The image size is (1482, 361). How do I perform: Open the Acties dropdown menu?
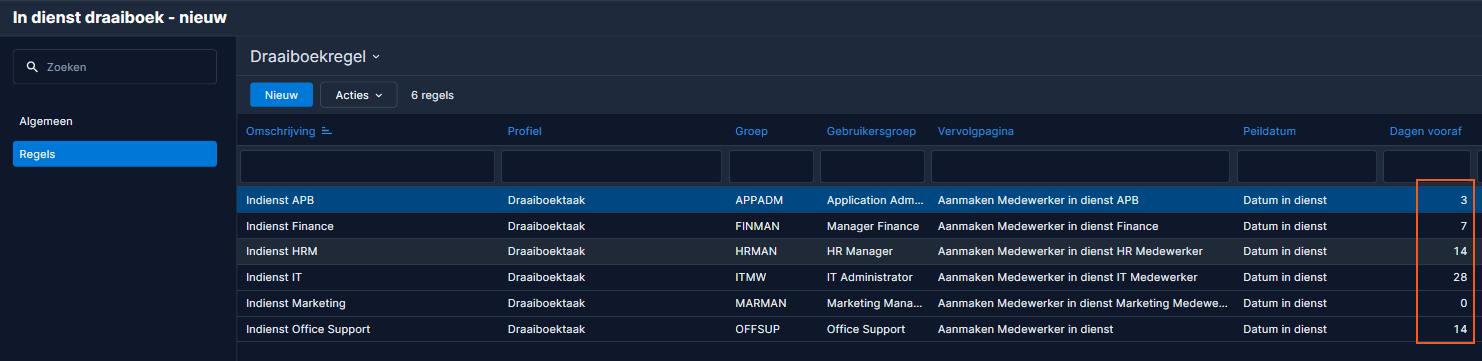click(x=358, y=95)
